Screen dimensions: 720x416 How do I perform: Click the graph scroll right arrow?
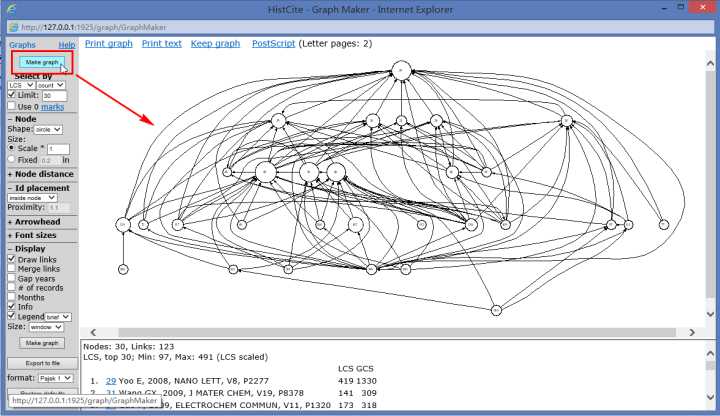(692, 332)
